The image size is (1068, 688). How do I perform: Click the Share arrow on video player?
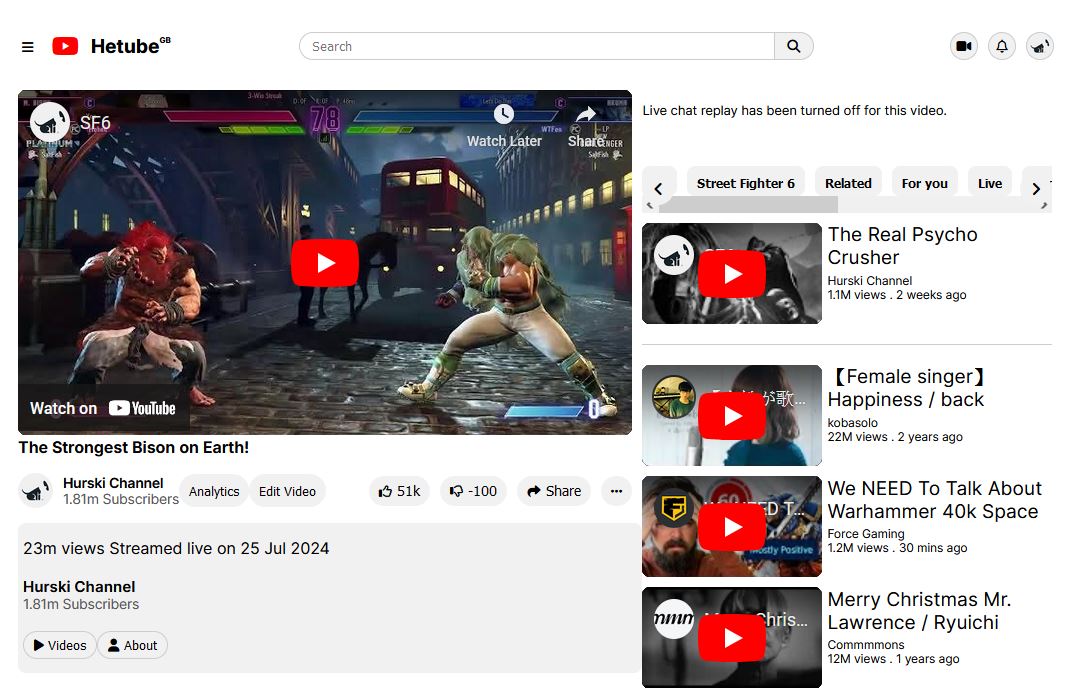pos(586,114)
